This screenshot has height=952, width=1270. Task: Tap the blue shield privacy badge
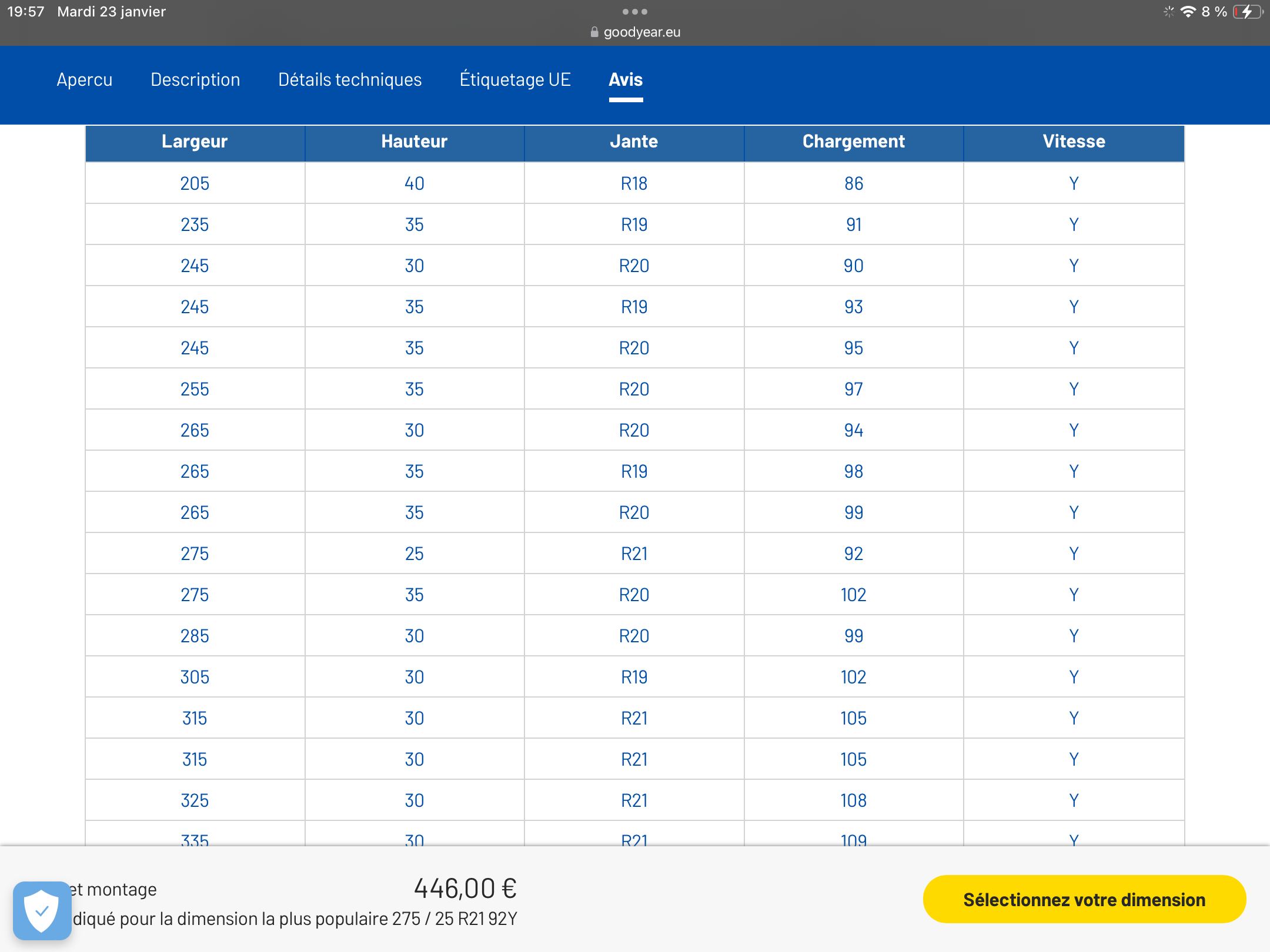click(x=42, y=910)
